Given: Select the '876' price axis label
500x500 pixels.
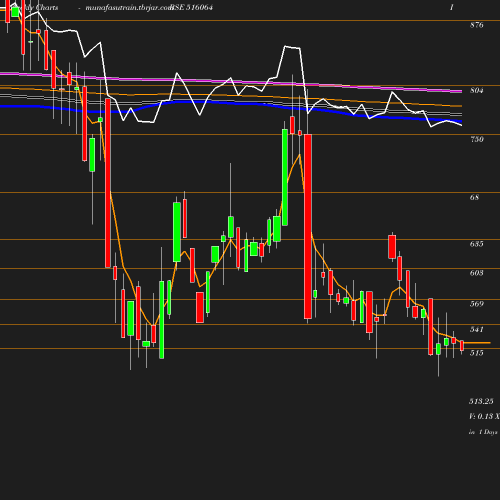Looking at the screenshot, I should [x=476, y=25].
